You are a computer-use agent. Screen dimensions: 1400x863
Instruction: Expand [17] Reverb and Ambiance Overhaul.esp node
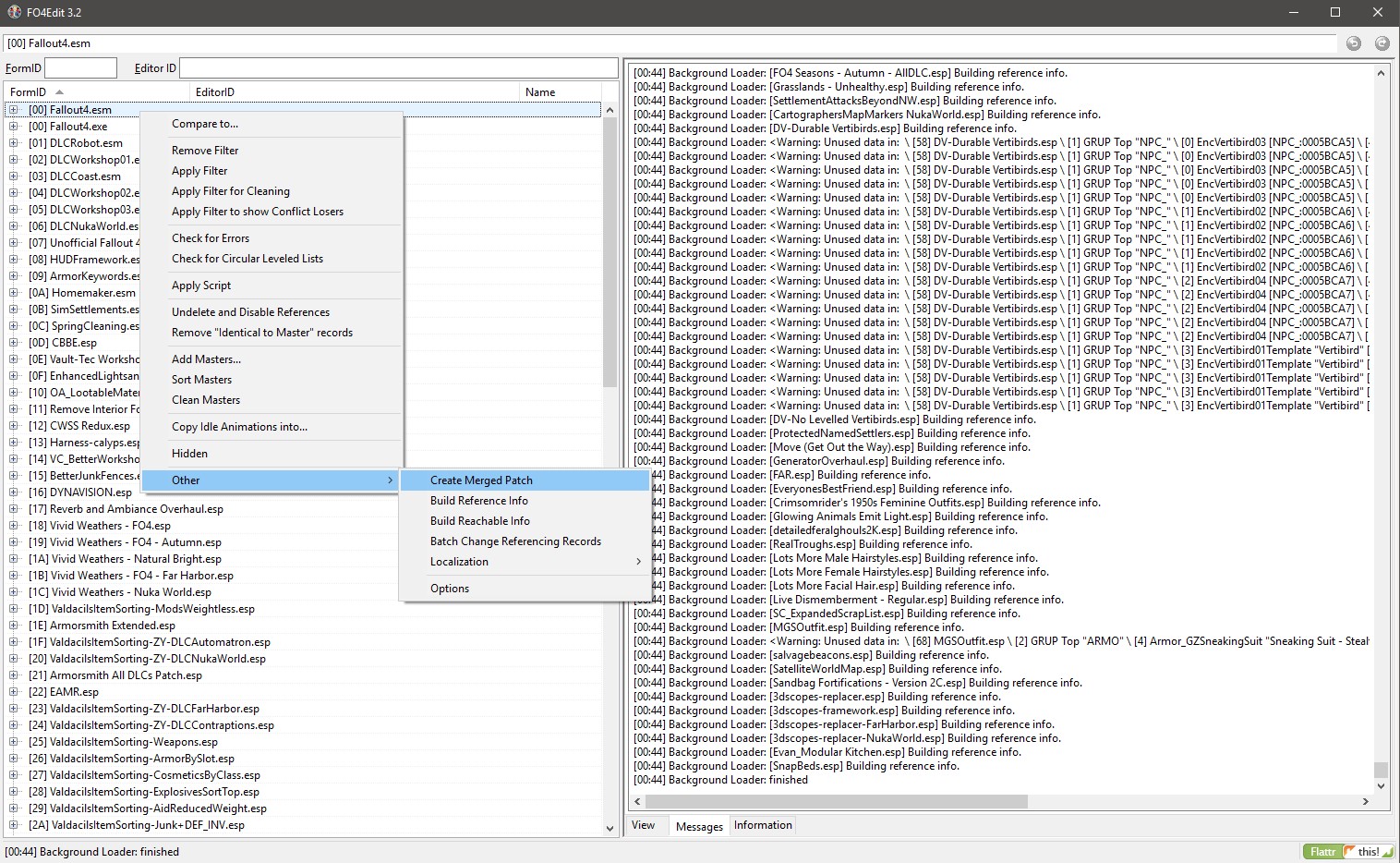point(14,509)
